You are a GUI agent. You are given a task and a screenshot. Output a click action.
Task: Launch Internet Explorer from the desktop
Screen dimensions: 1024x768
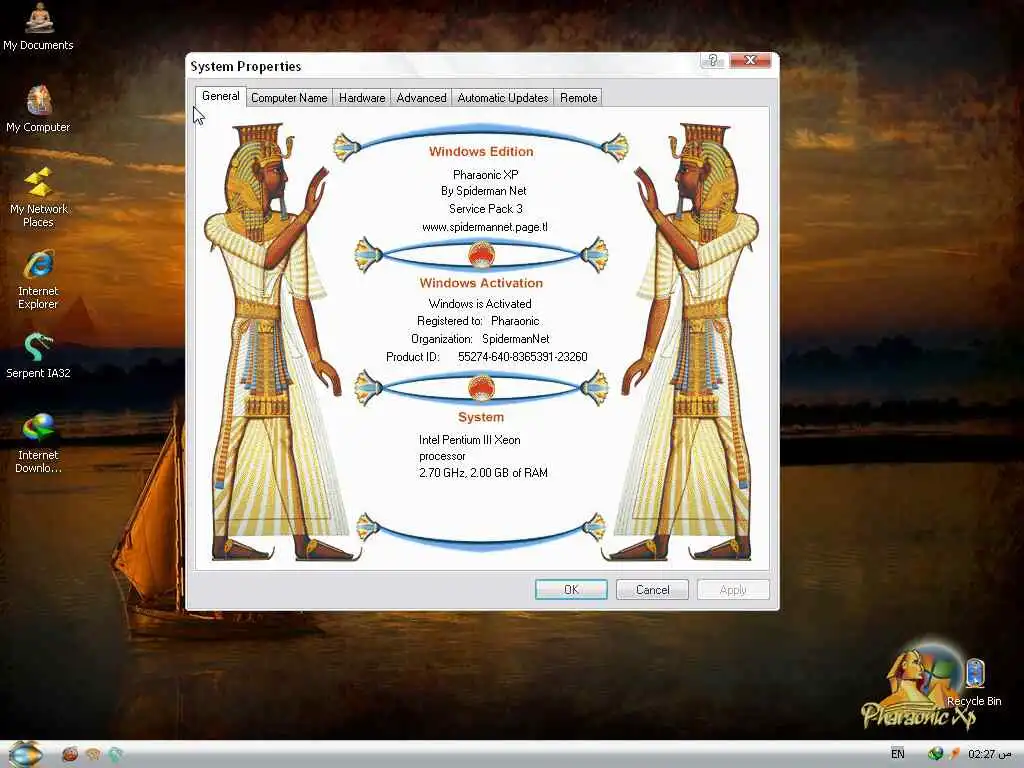coord(39,280)
